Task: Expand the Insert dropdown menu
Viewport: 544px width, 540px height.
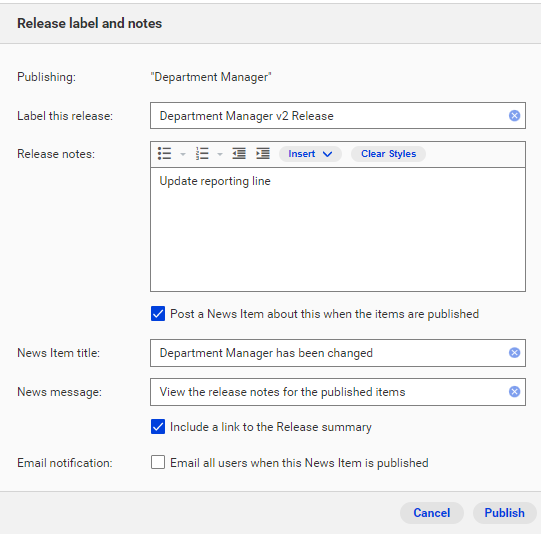Action: click(x=310, y=154)
